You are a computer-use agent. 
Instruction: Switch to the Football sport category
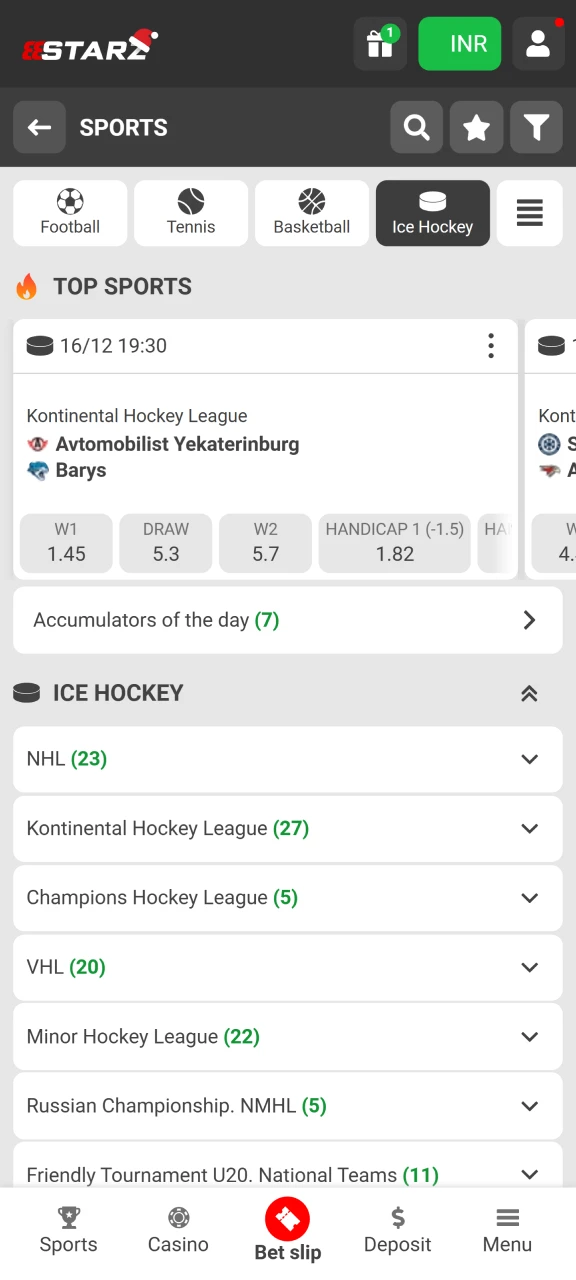pyautogui.click(x=69, y=213)
